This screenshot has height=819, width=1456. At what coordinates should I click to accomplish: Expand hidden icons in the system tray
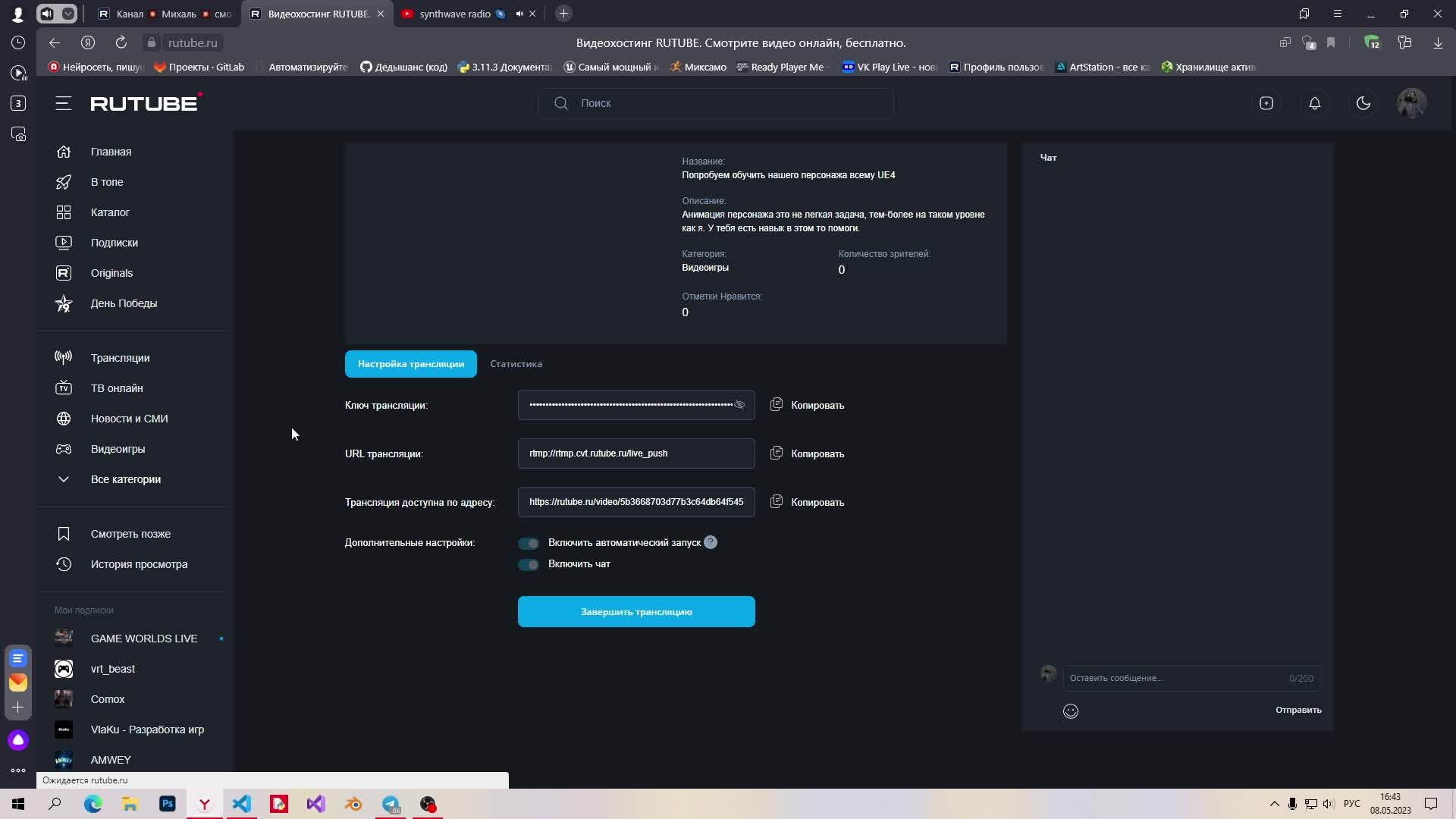tap(1273, 804)
